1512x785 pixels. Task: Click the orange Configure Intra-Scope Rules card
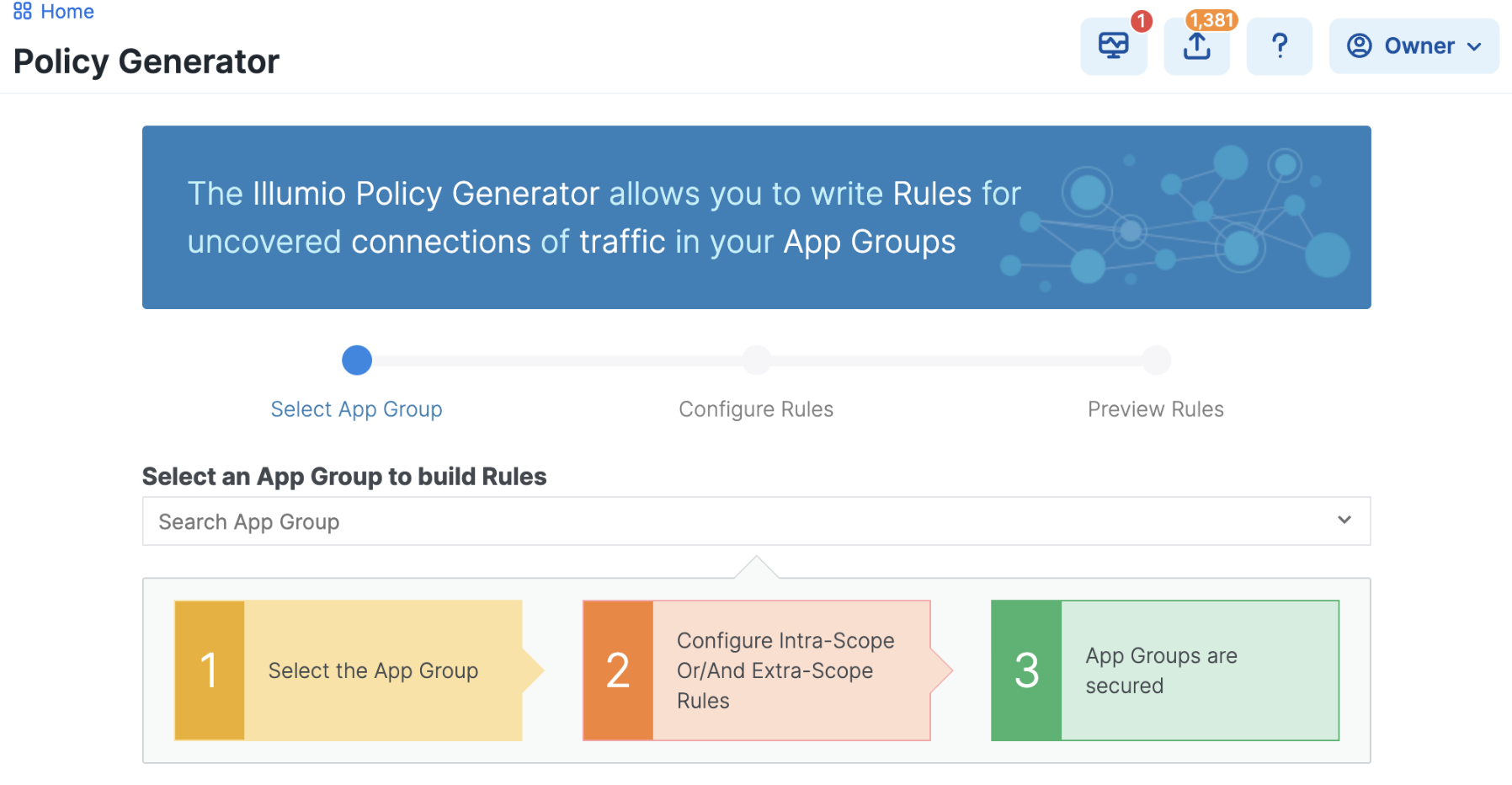pyautogui.click(x=756, y=670)
